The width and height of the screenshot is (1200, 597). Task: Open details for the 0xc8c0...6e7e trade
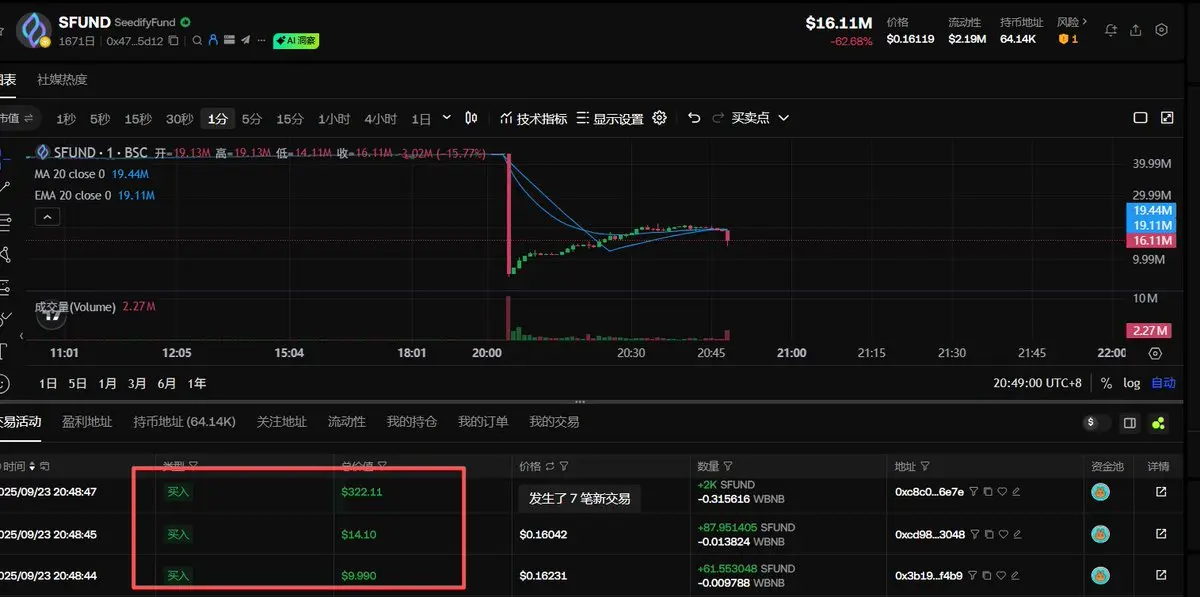coord(1161,492)
